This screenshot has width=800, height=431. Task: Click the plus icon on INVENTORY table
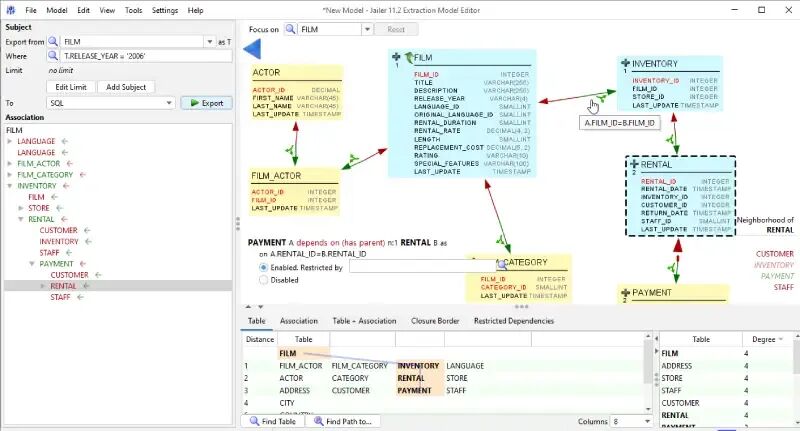point(625,63)
